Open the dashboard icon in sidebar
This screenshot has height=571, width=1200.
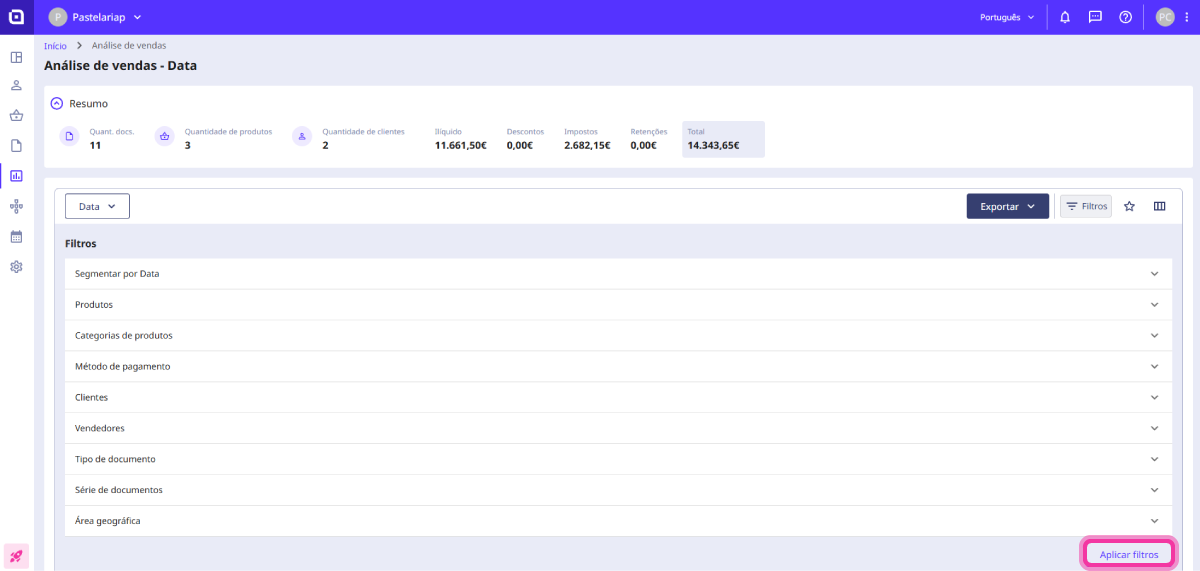[x=16, y=57]
